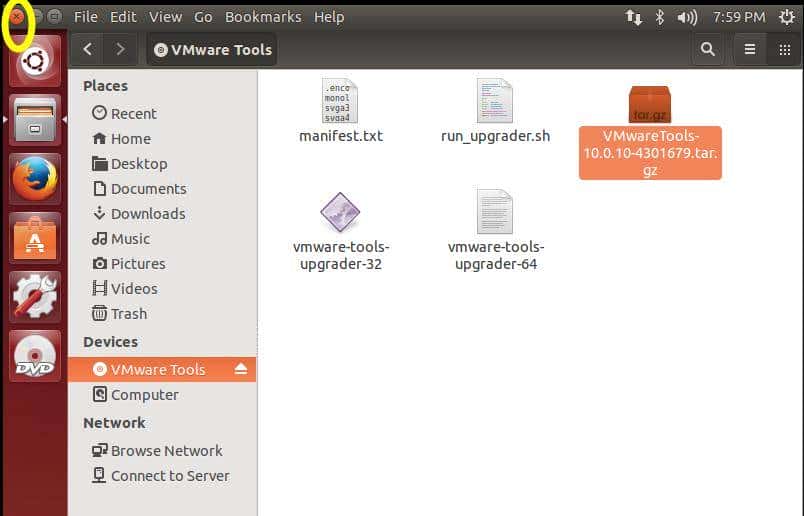Viewport: 804px width, 516px height.
Task: Select the run_upgrader.sh script icon
Action: [494, 101]
